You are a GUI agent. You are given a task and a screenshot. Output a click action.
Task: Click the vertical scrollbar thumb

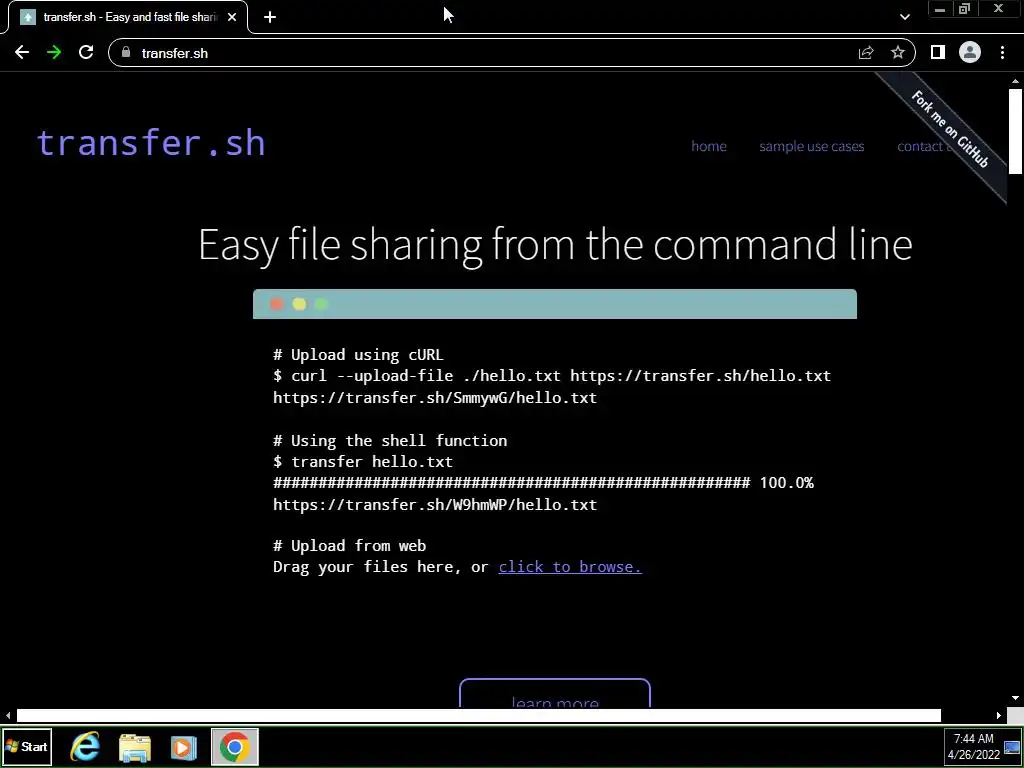(1016, 131)
